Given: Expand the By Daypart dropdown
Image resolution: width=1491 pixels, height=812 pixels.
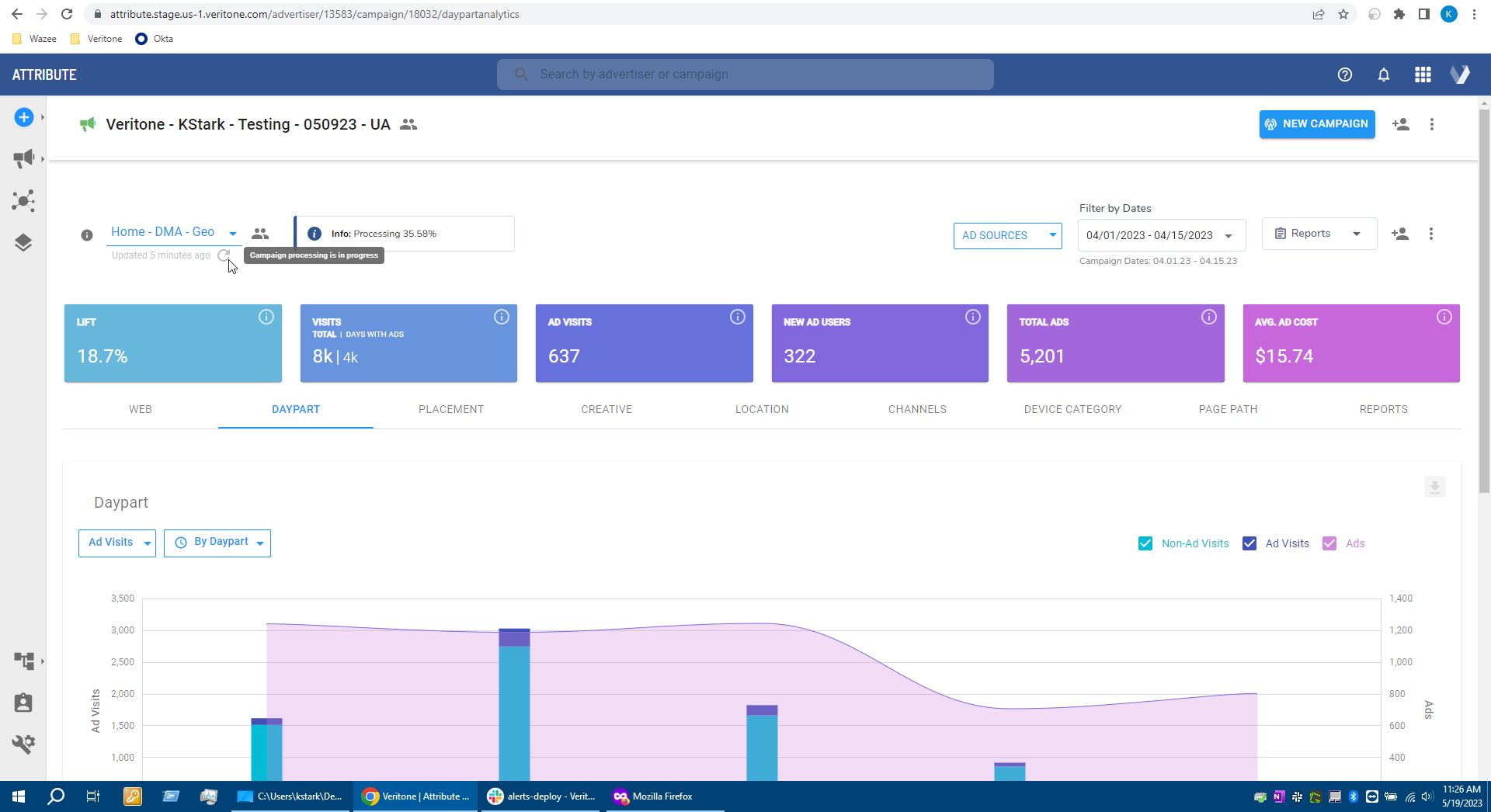Looking at the screenshot, I should pos(217,543).
